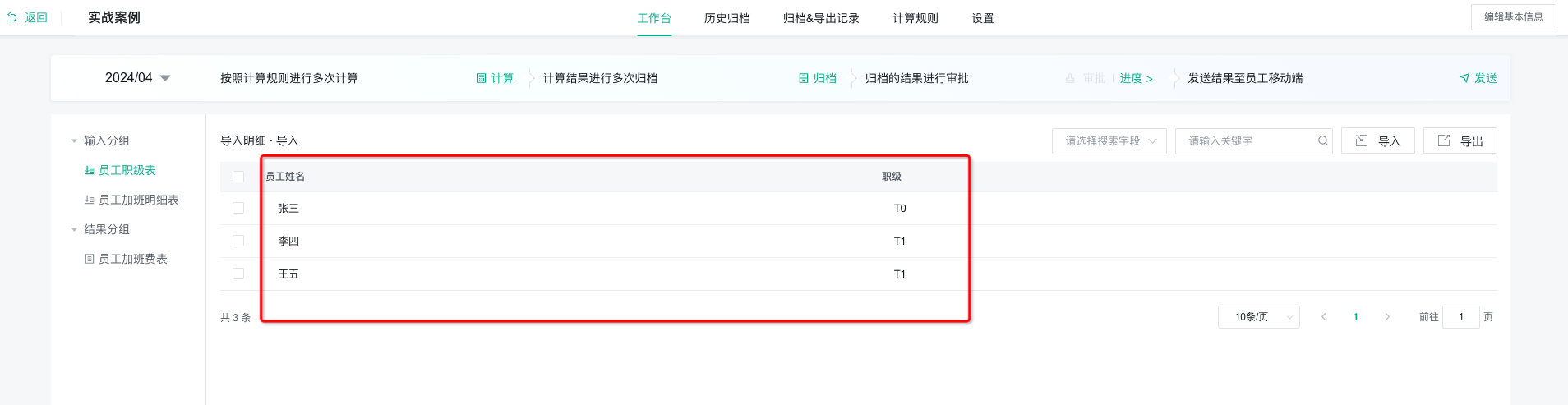Open 员工加班费表 in the sidebar
Image resolution: width=1568 pixels, height=405 pixels.
click(x=132, y=259)
